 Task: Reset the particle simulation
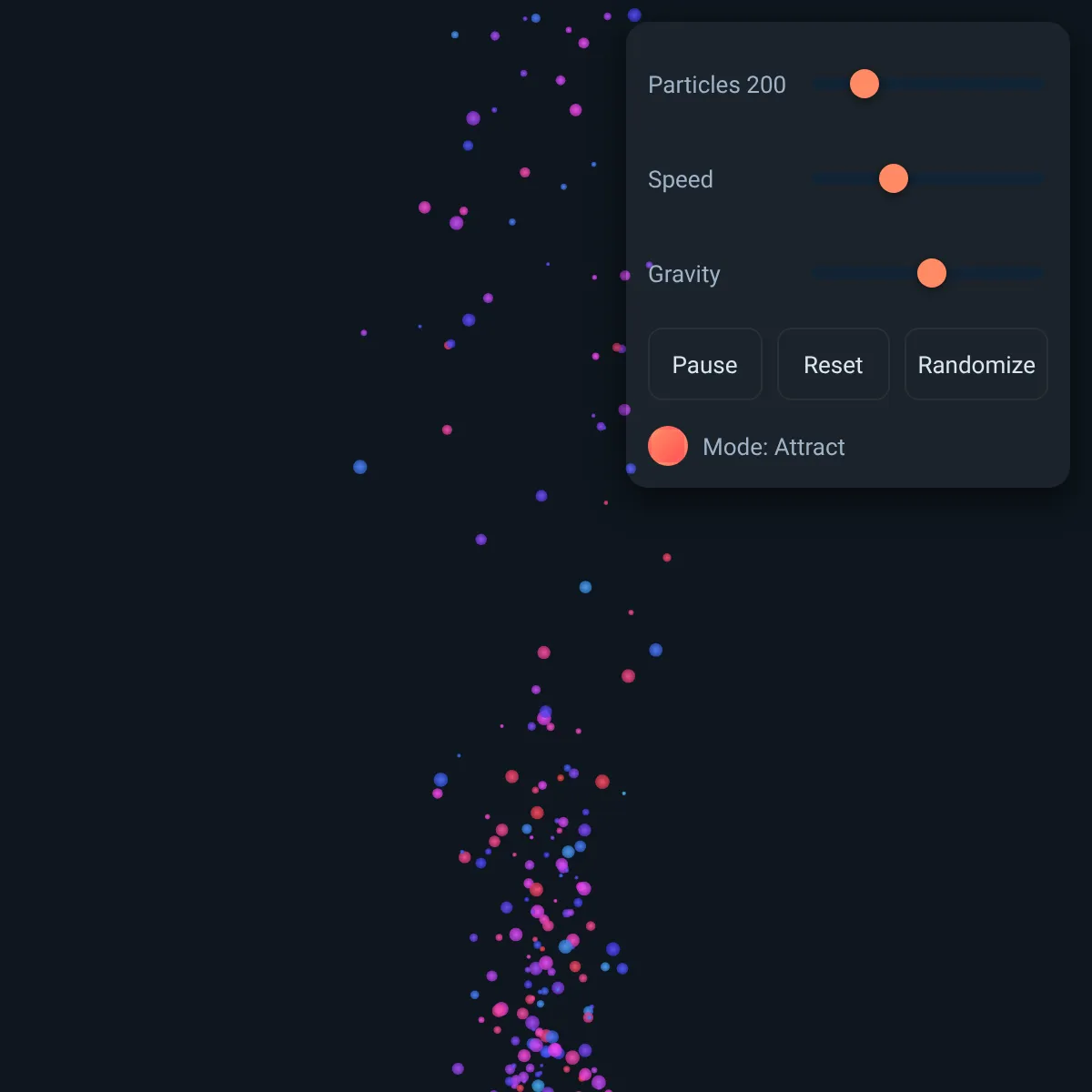834,364
